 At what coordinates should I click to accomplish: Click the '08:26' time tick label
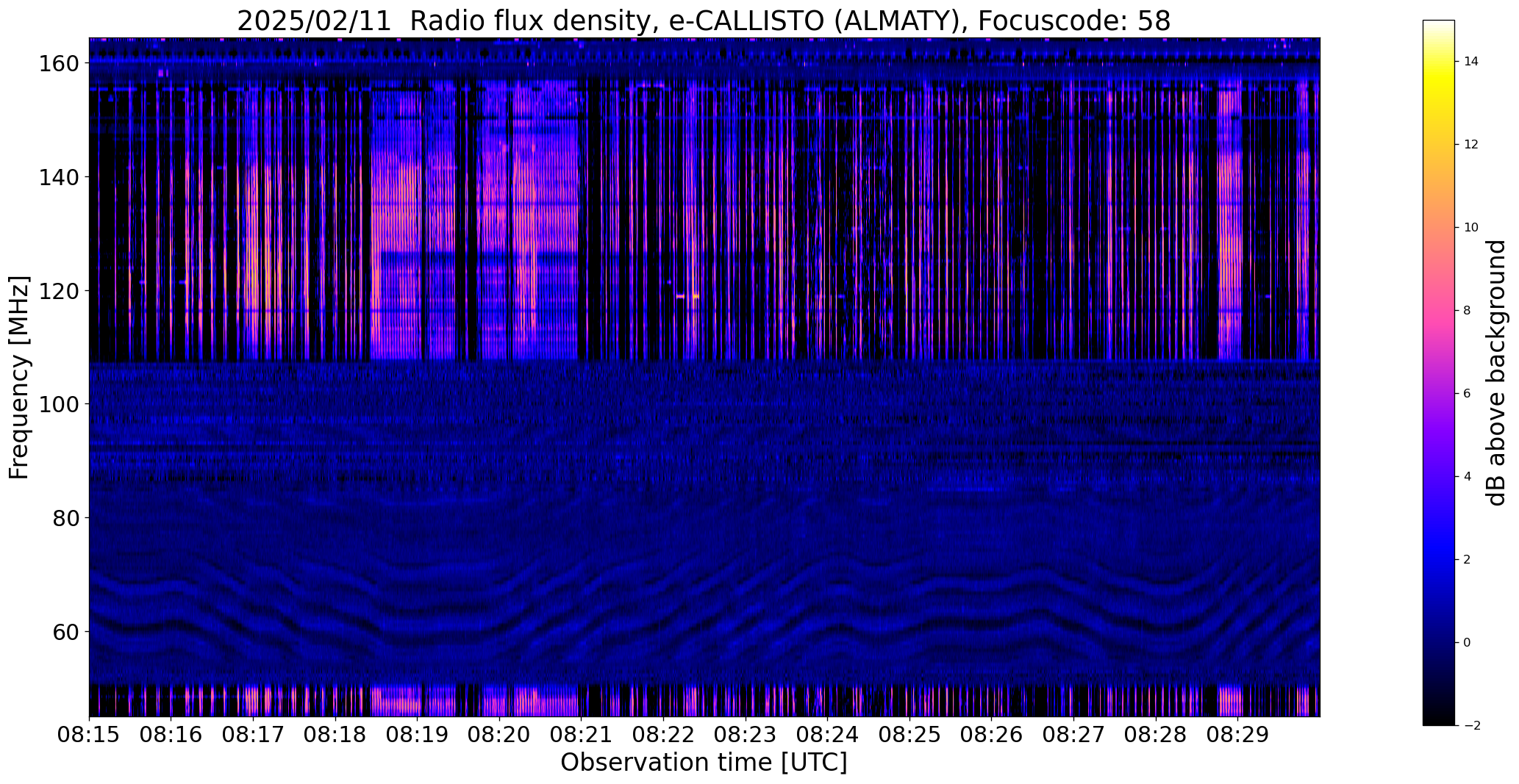(x=991, y=735)
